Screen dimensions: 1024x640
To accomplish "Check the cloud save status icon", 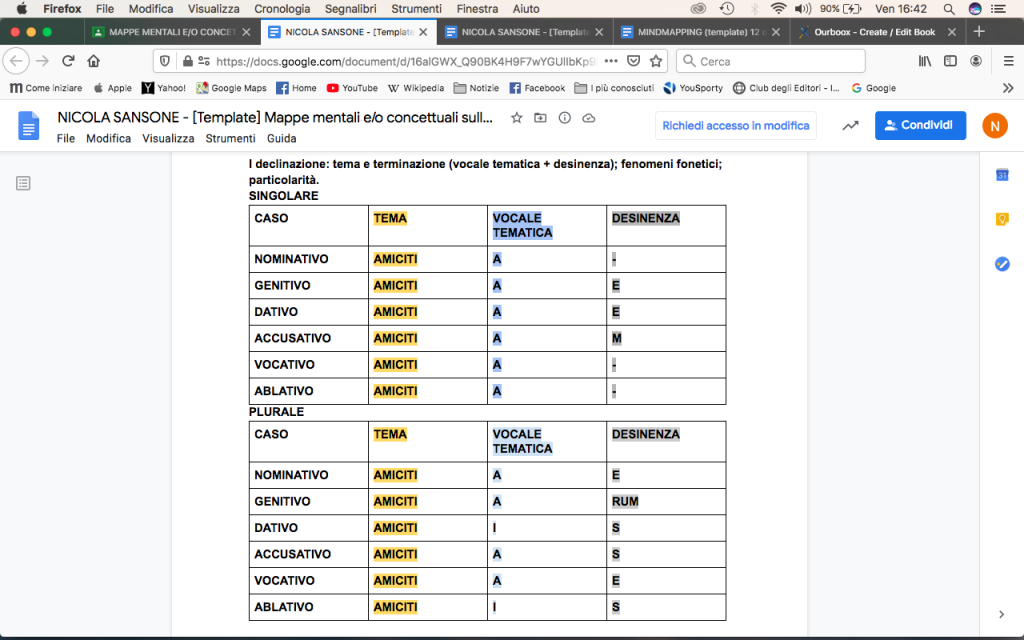I will click(x=589, y=118).
